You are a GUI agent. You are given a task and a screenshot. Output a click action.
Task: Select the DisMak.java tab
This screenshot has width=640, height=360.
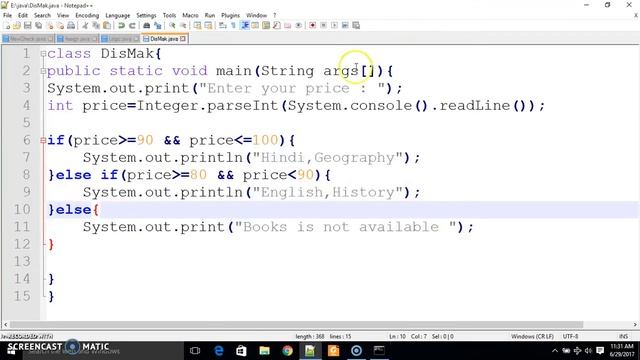tap(164, 39)
